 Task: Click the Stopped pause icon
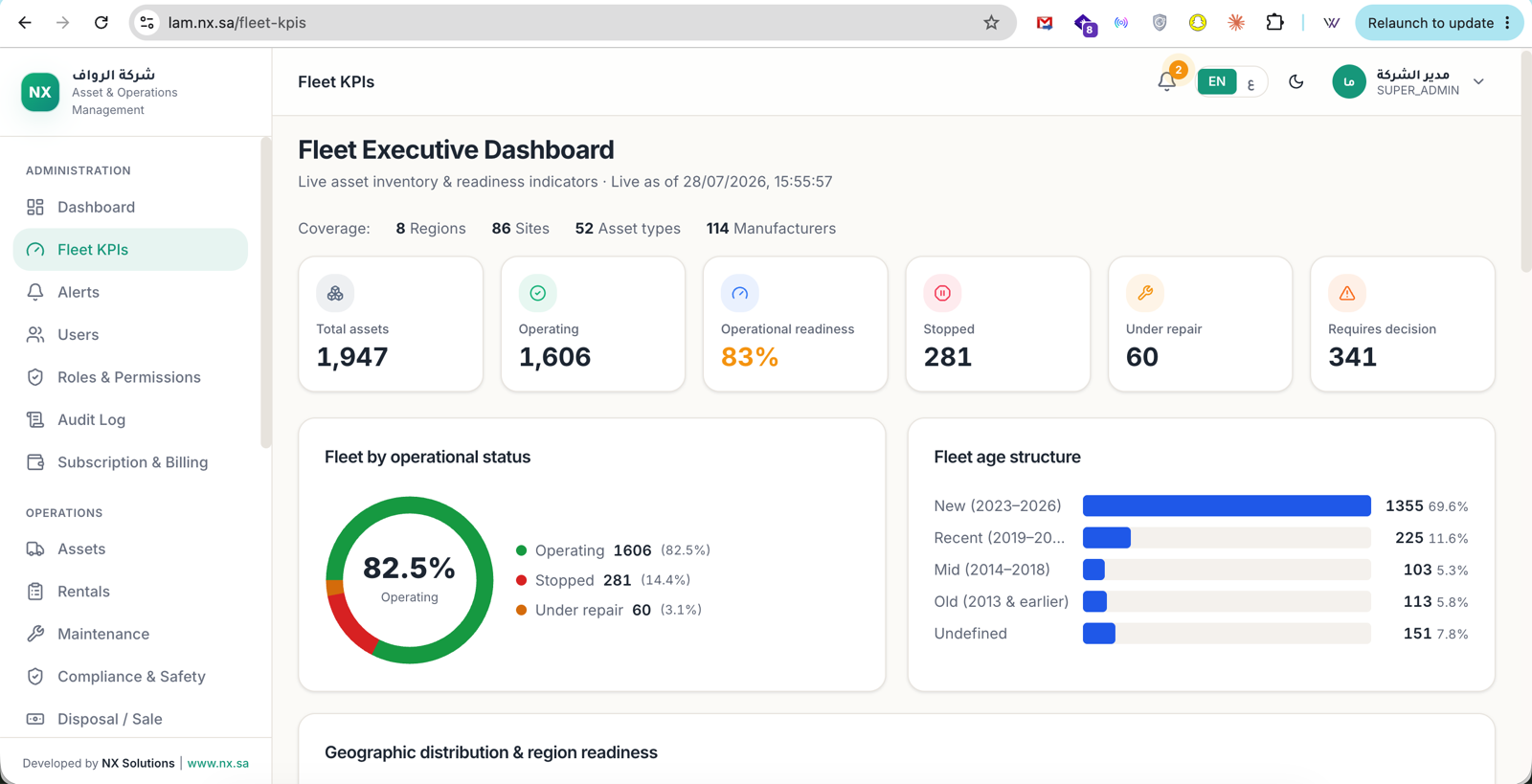point(942,293)
